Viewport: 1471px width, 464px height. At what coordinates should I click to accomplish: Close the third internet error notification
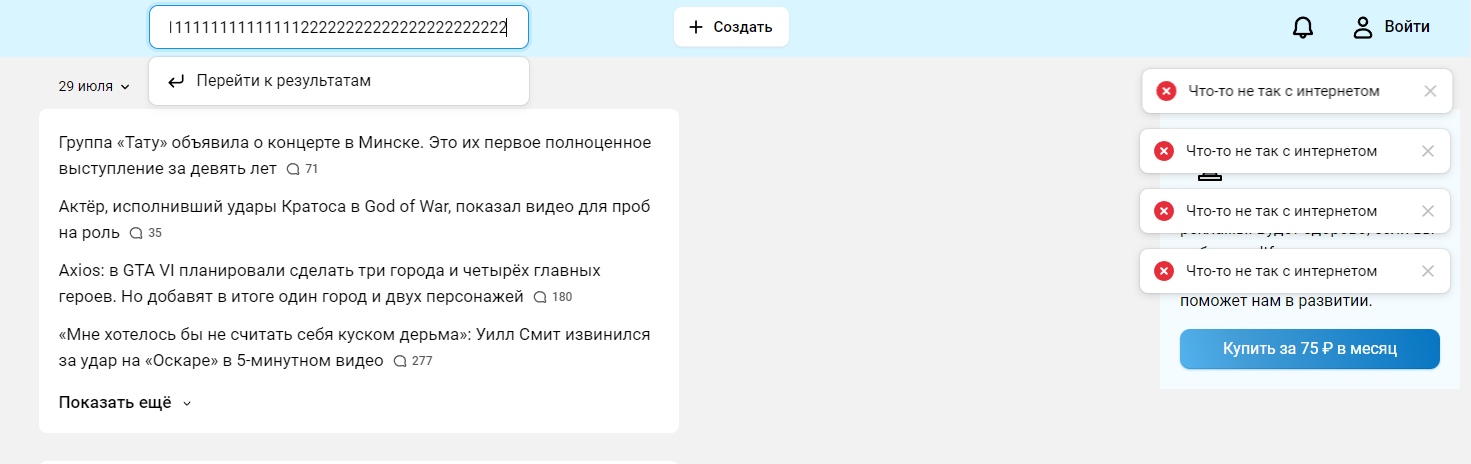point(1428,211)
